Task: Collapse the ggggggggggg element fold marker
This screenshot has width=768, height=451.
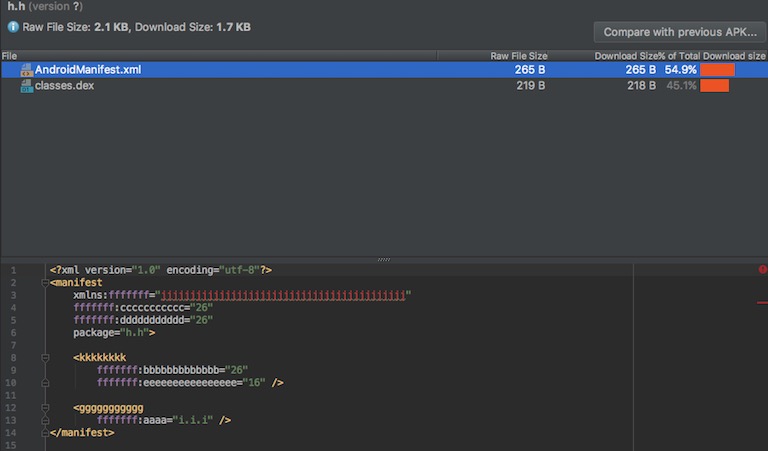Action: click(x=45, y=408)
